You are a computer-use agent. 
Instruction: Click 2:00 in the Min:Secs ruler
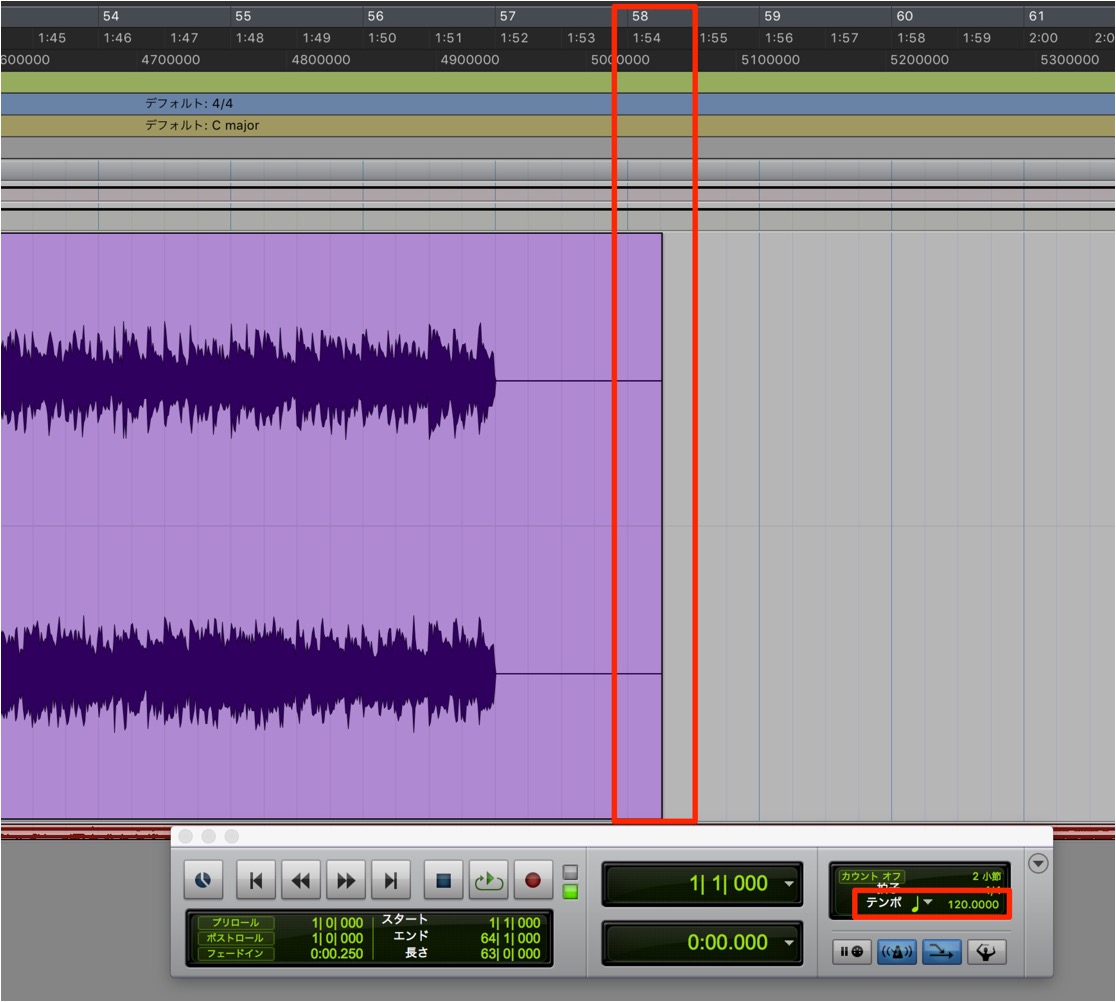point(1043,38)
